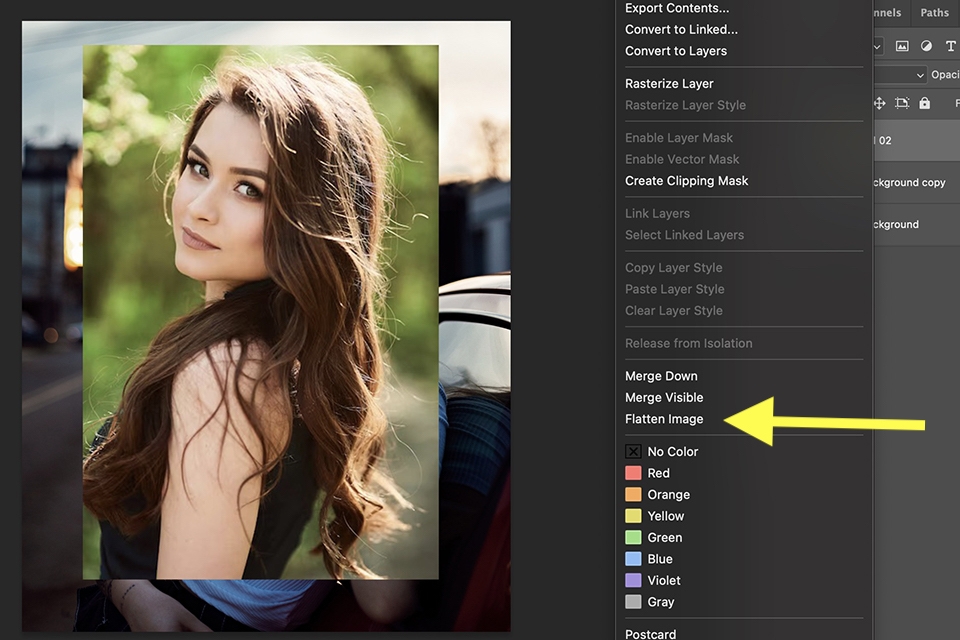
Task: Click the Lock position icon
Action: (879, 103)
